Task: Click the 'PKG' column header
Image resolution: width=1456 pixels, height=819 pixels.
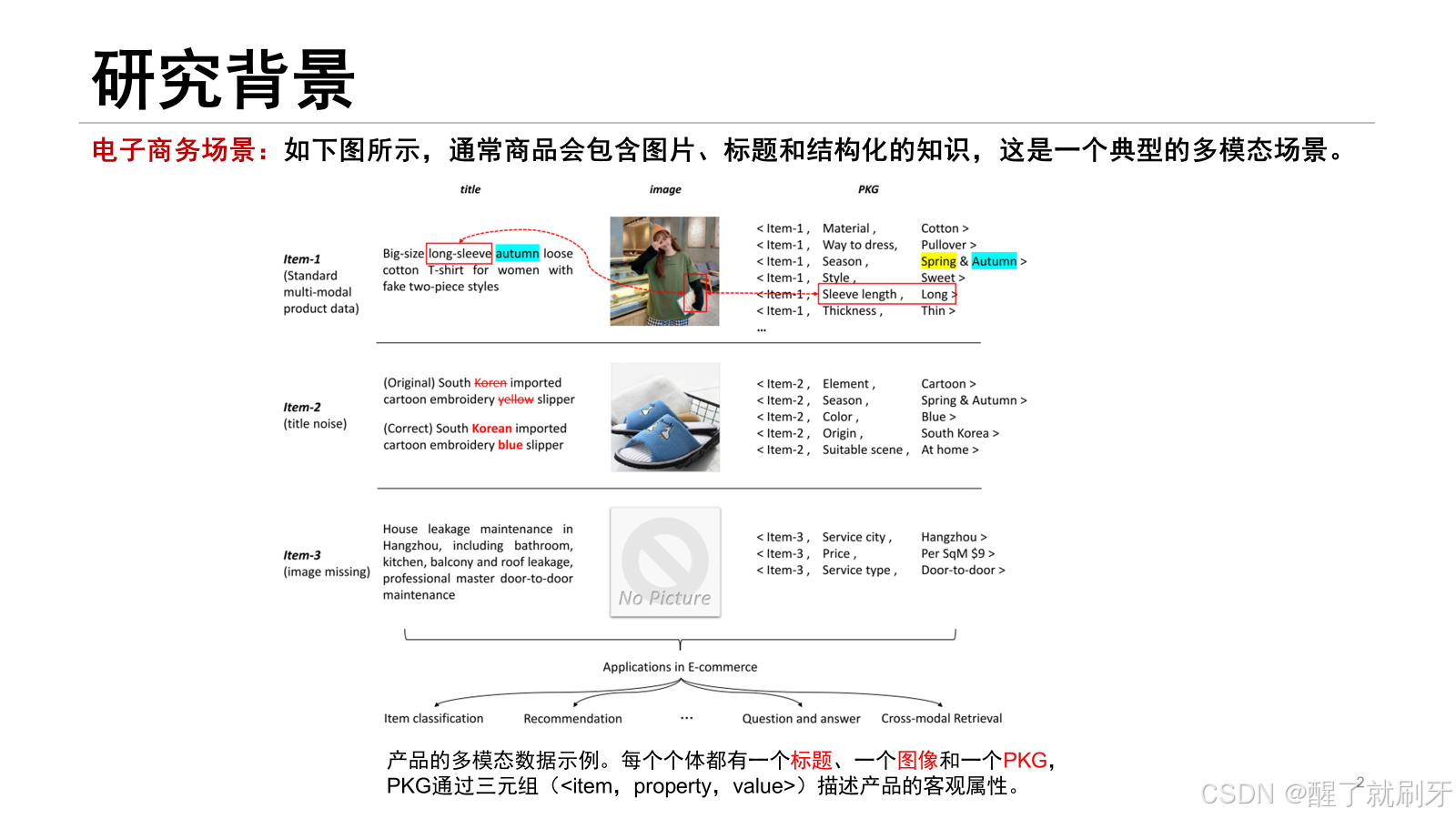Action: [x=868, y=189]
